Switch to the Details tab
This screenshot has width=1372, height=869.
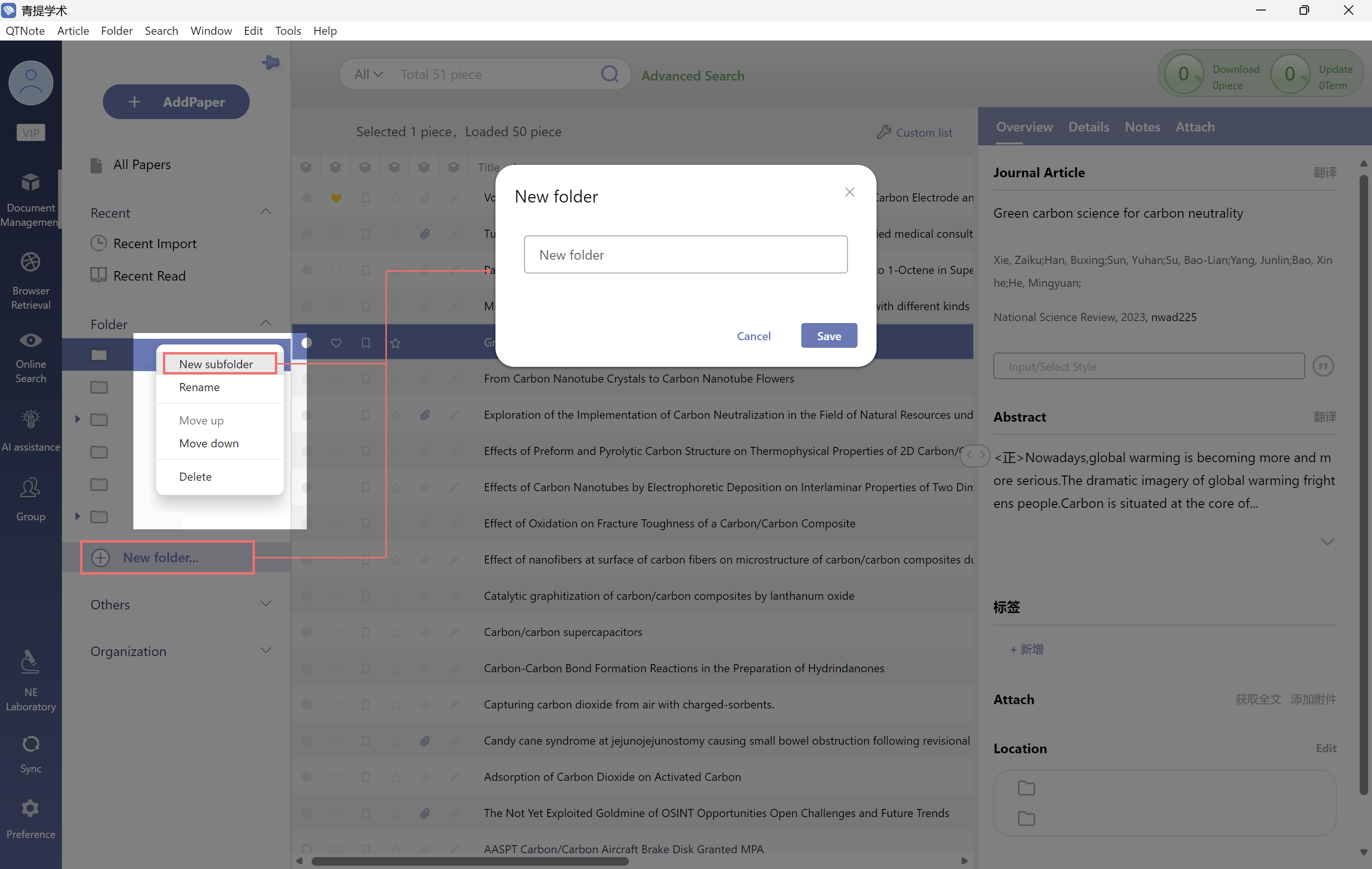(x=1088, y=127)
